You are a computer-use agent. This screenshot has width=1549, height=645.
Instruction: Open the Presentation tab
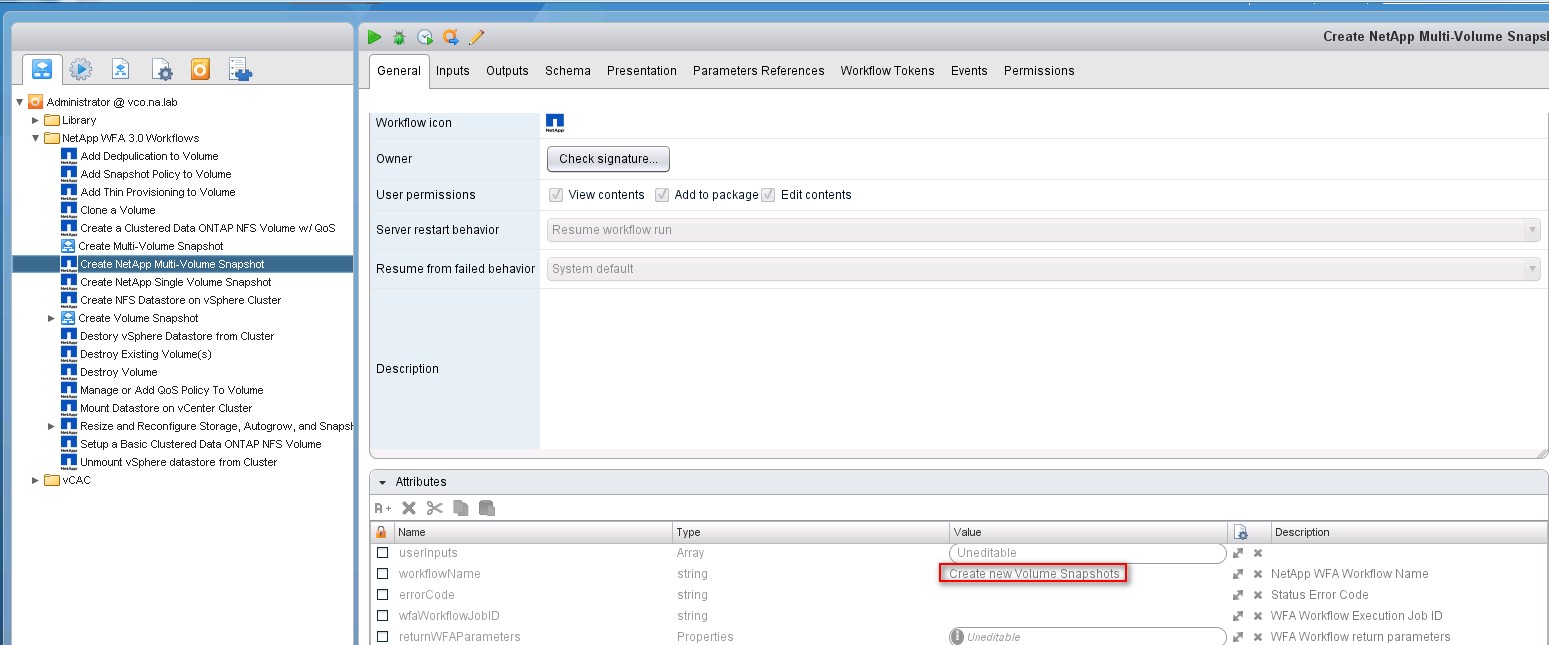[x=642, y=71]
